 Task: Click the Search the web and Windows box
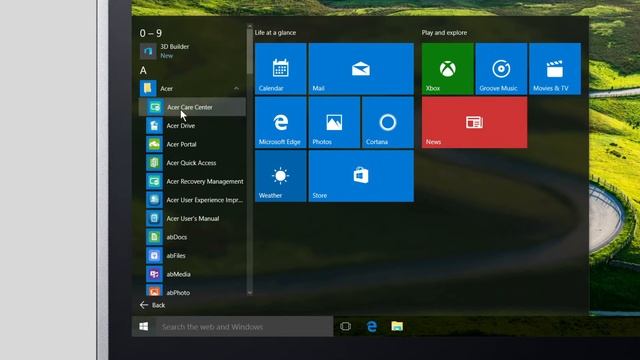click(244, 327)
